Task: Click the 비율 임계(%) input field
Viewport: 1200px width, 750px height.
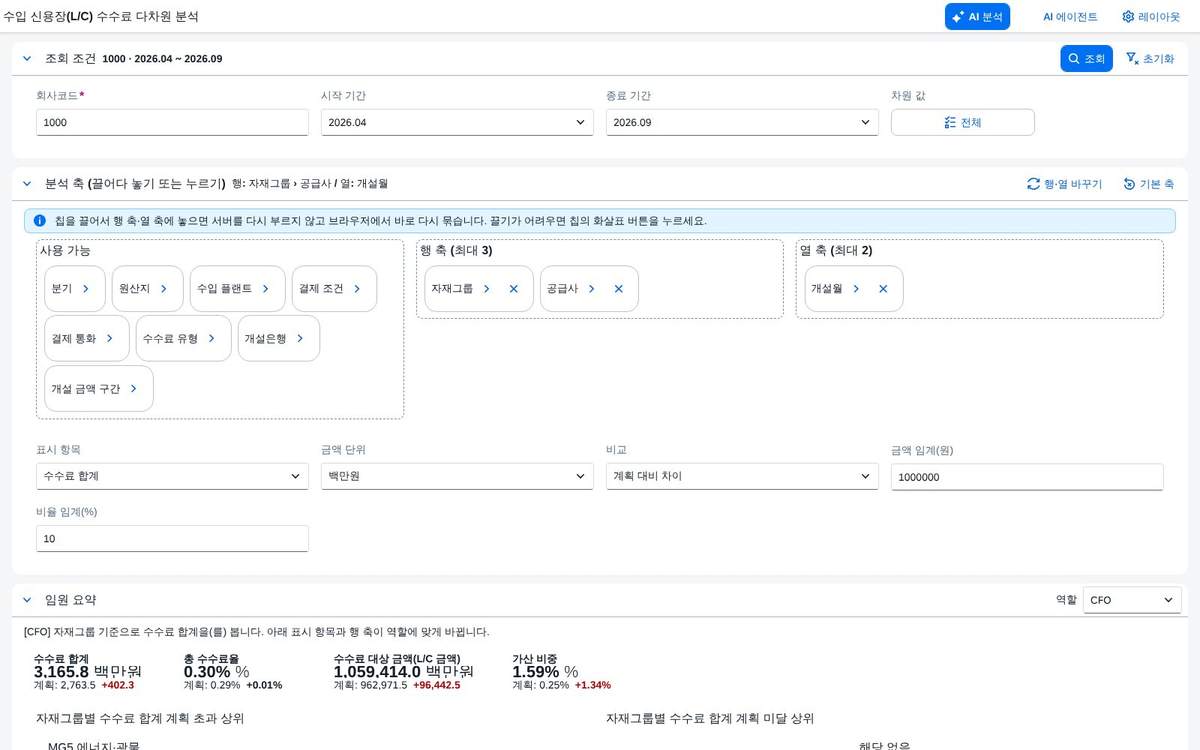Action: (x=172, y=538)
